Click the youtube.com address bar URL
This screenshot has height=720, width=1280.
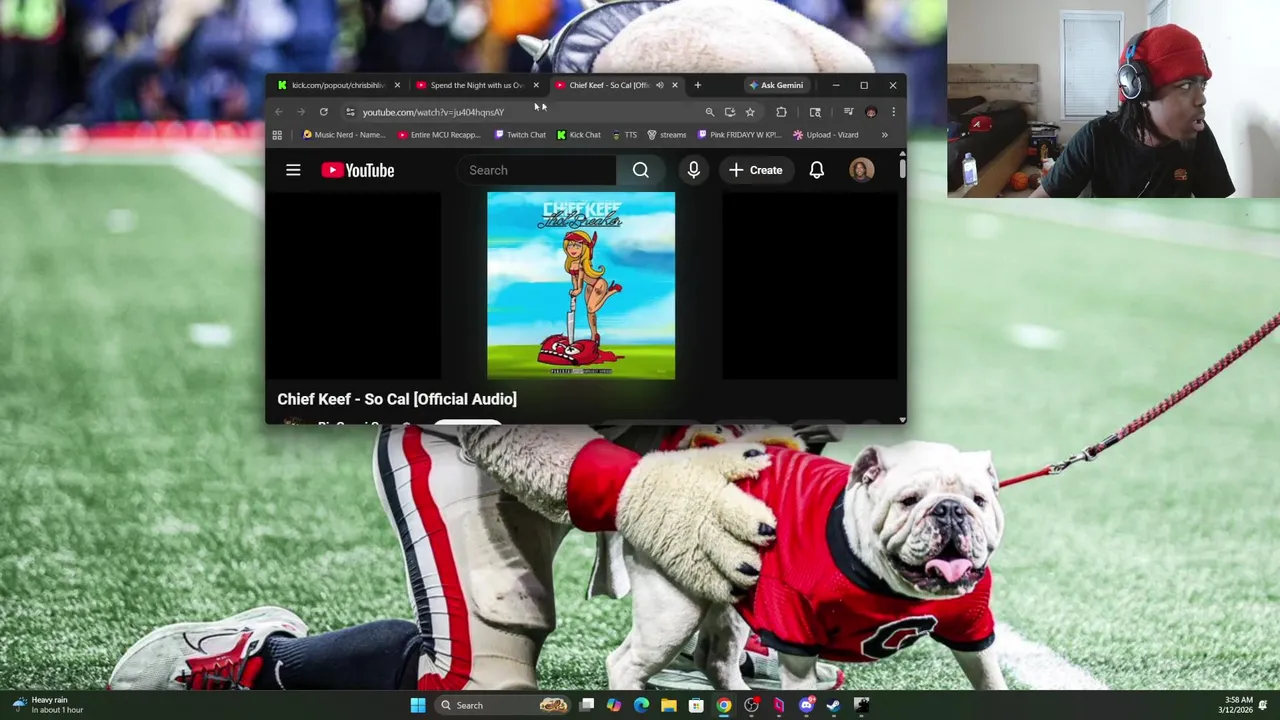tap(433, 112)
